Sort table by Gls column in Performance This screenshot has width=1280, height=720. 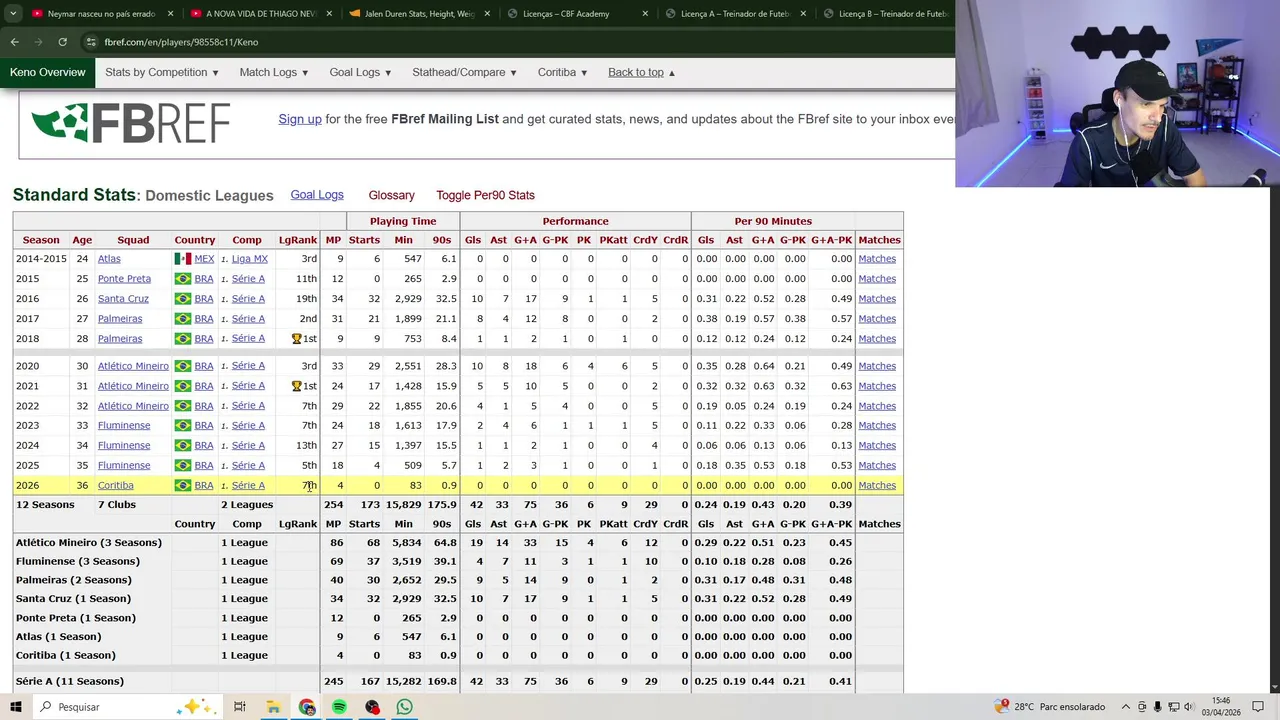473,240
